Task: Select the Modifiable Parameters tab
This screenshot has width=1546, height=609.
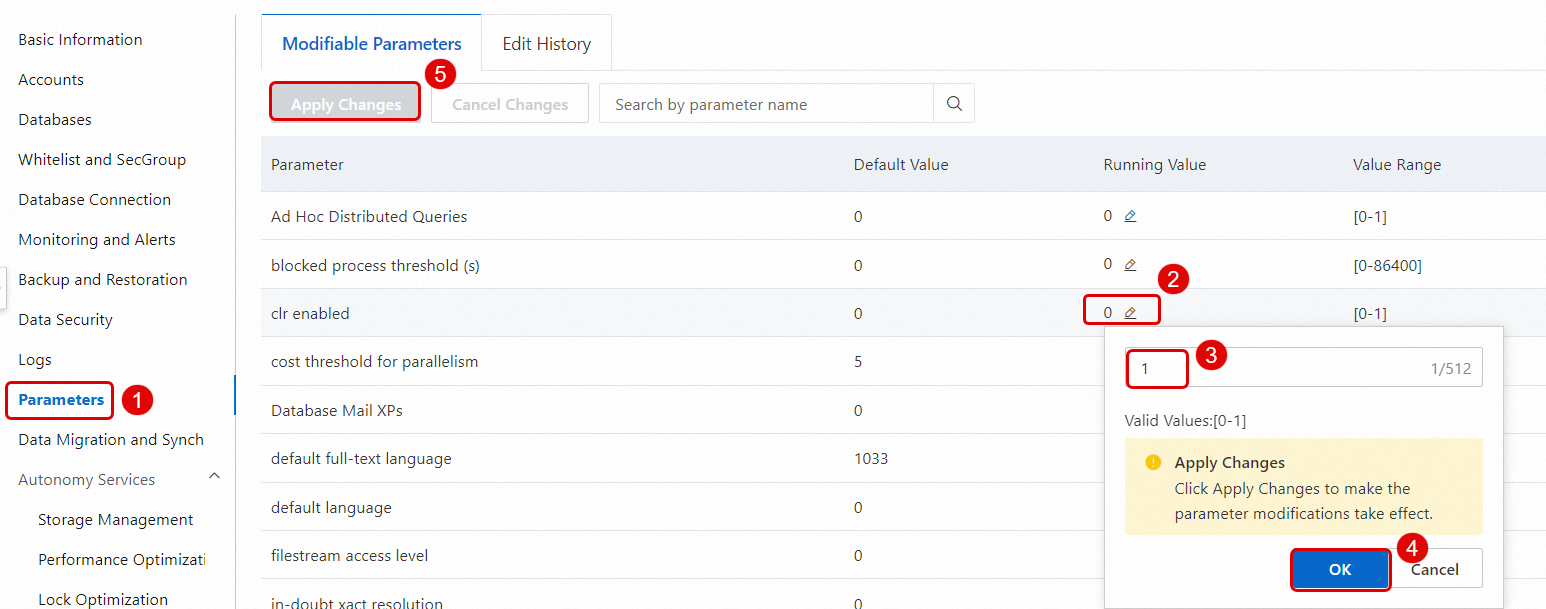Action: (x=371, y=44)
